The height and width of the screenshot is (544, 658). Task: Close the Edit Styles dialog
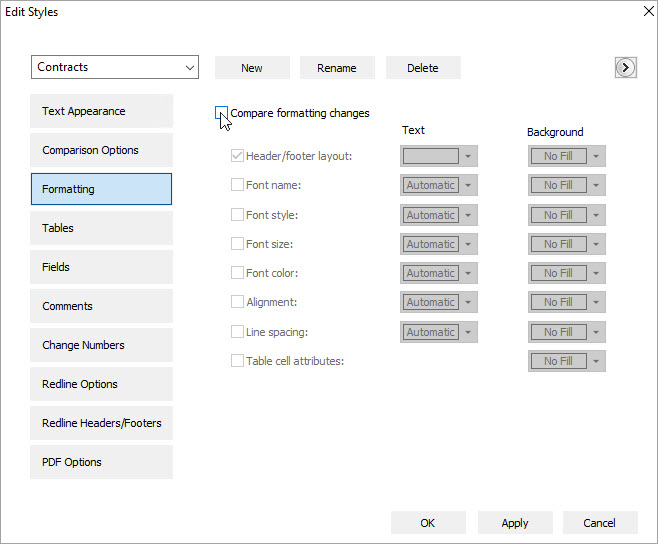[649, 11]
